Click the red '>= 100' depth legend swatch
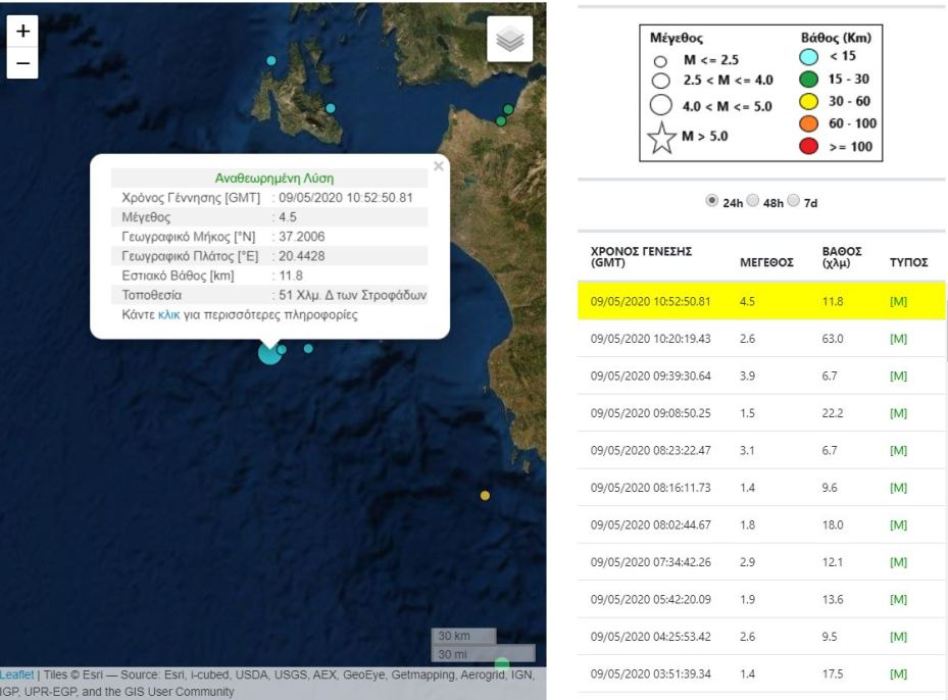This screenshot has height=700, width=948. pos(809,146)
